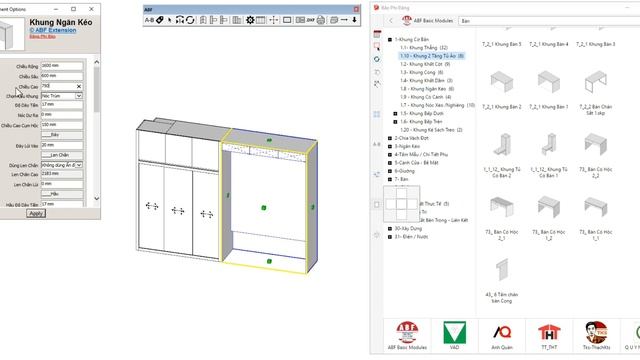Open the gear settings icon in ABF toolbar

250,20
